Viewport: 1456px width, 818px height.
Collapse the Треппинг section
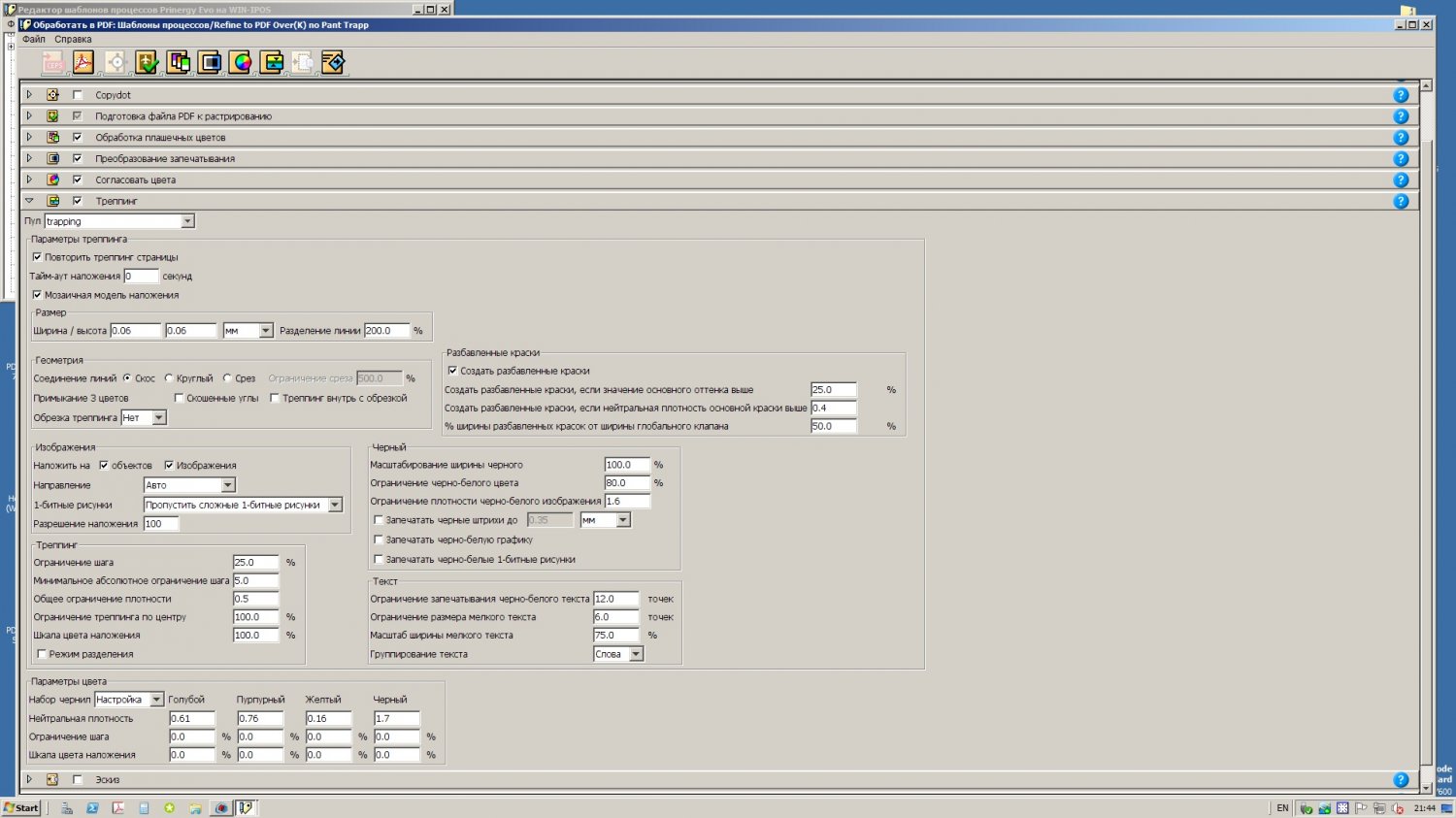click(x=29, y=201)
